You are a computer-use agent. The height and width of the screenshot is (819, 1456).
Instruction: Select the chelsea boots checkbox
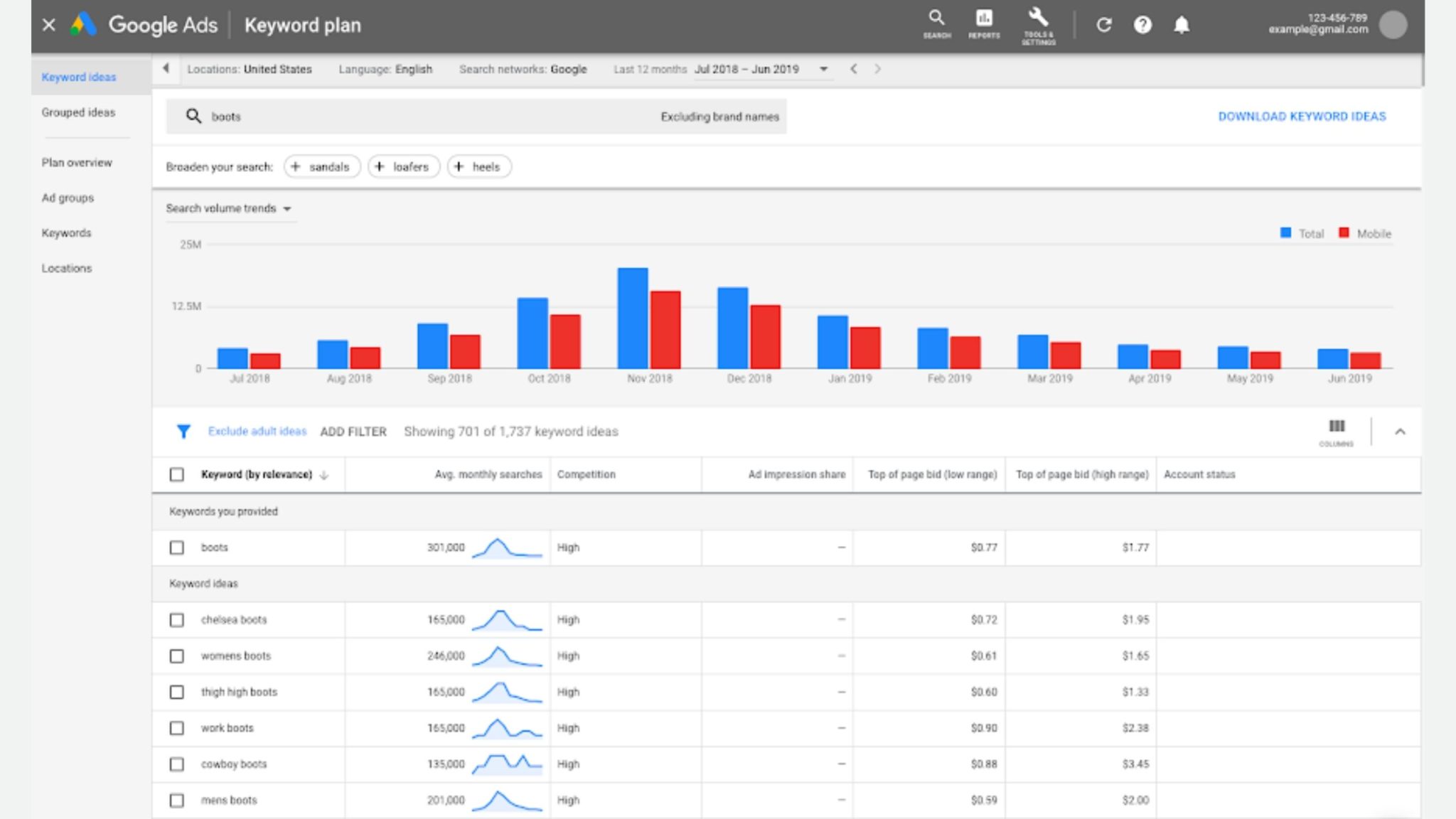pos(177,619)
